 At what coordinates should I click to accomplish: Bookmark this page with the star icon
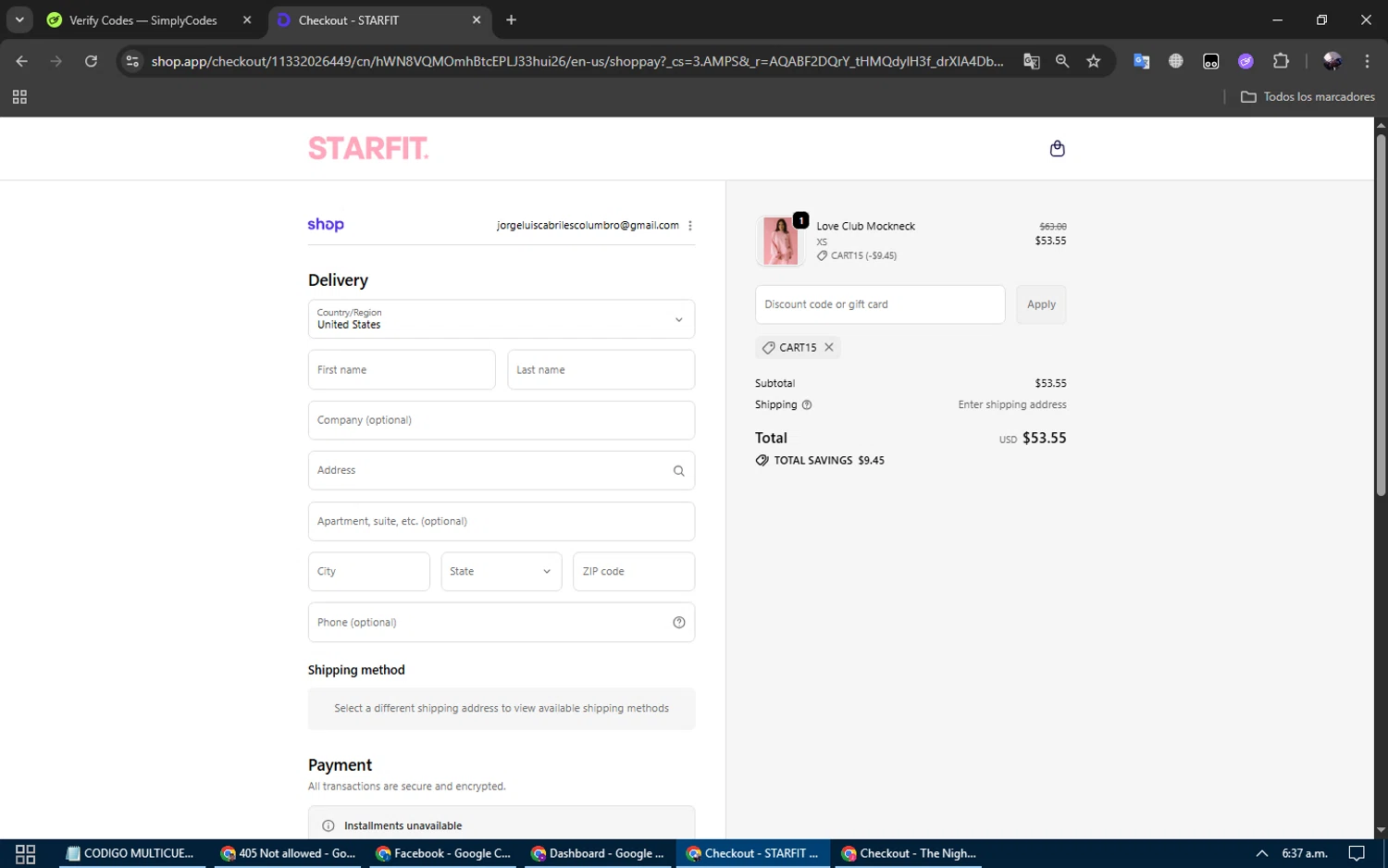[1094, 61]
